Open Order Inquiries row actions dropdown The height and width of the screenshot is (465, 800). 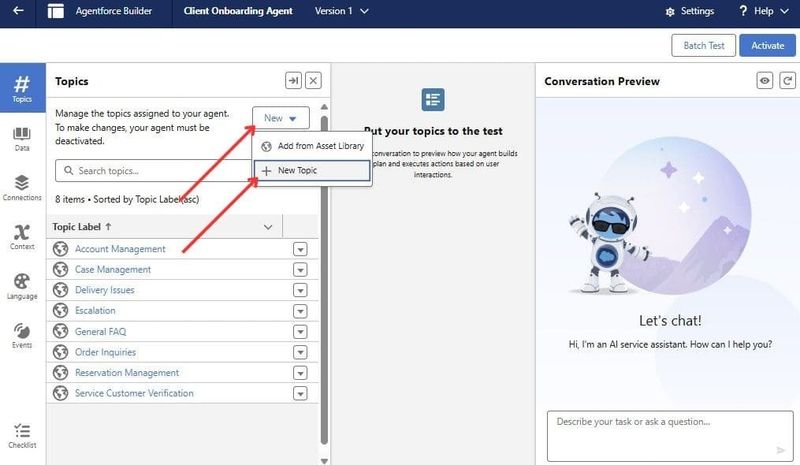(x=300, y=352)
